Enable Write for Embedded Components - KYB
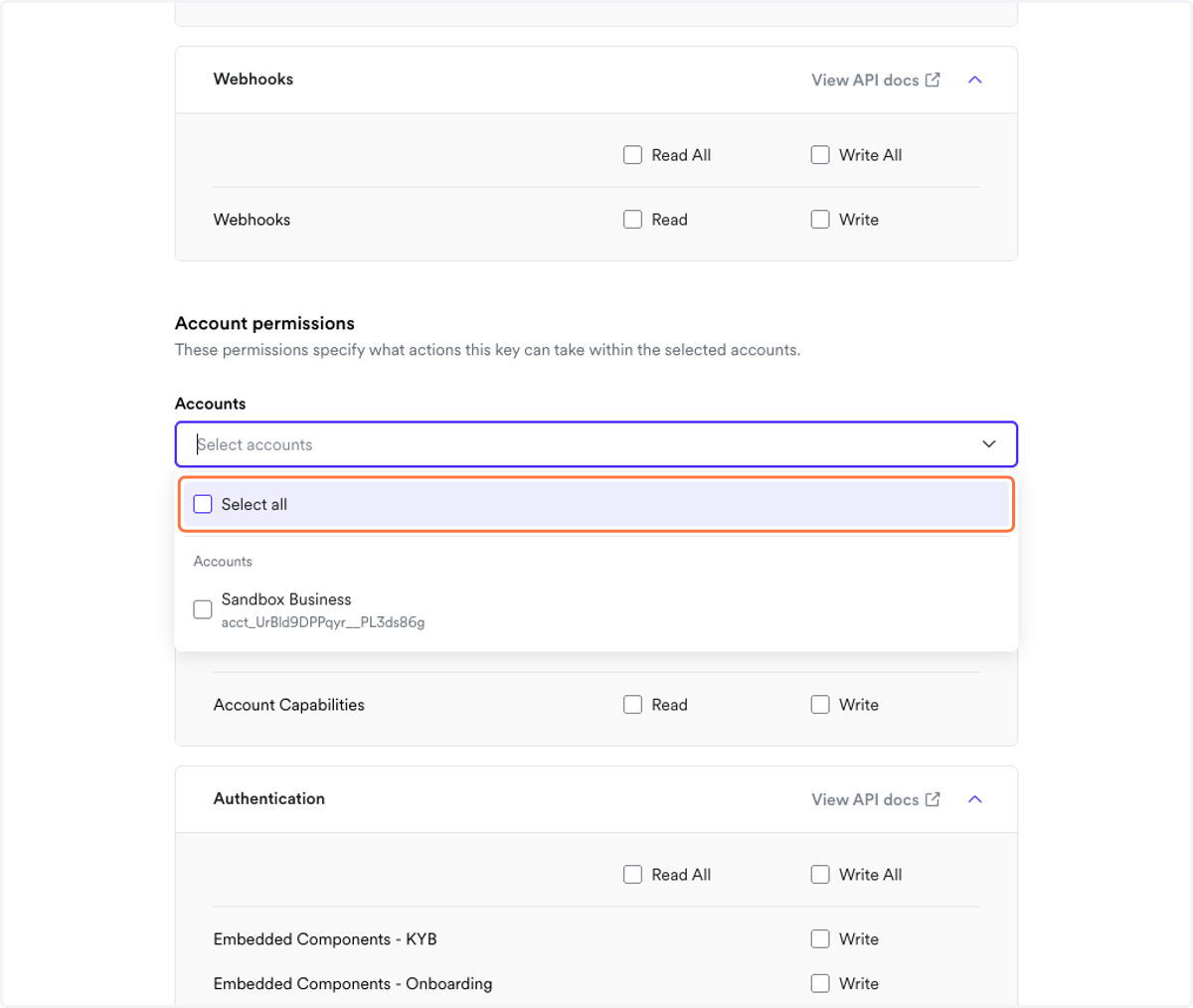This screenshot has width=1193, height=1008. pos(820,939)
